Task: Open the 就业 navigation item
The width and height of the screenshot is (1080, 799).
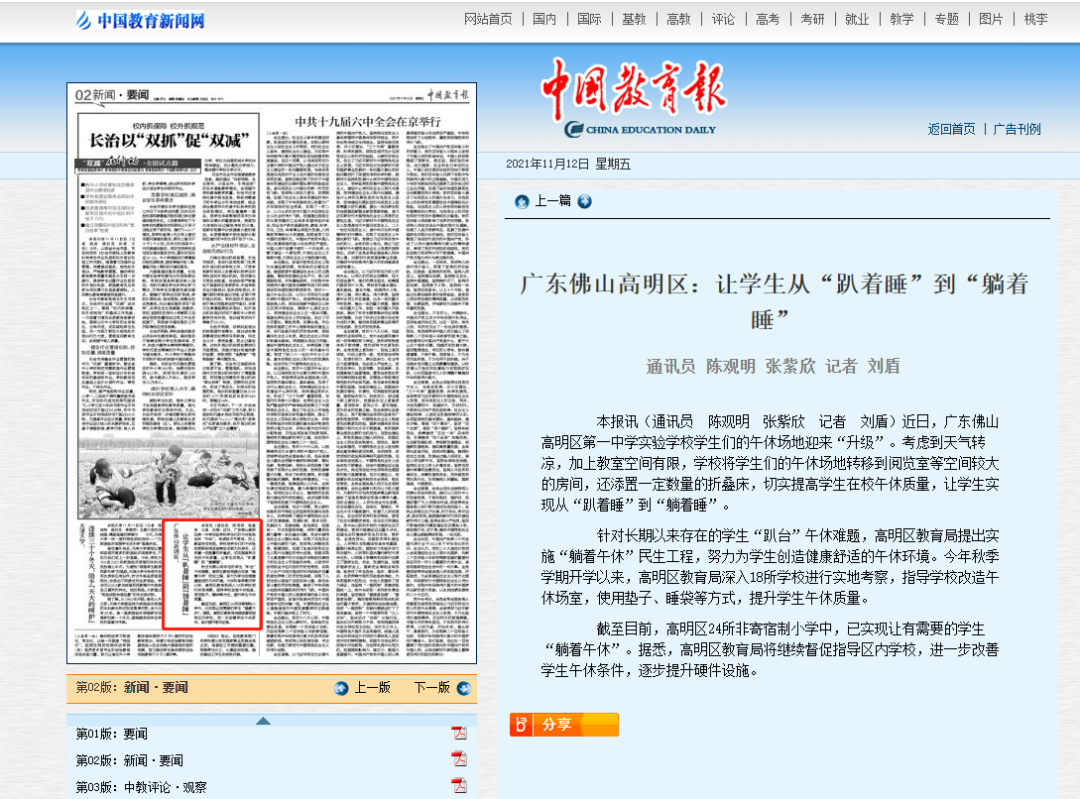Action: tap(857, 19)
